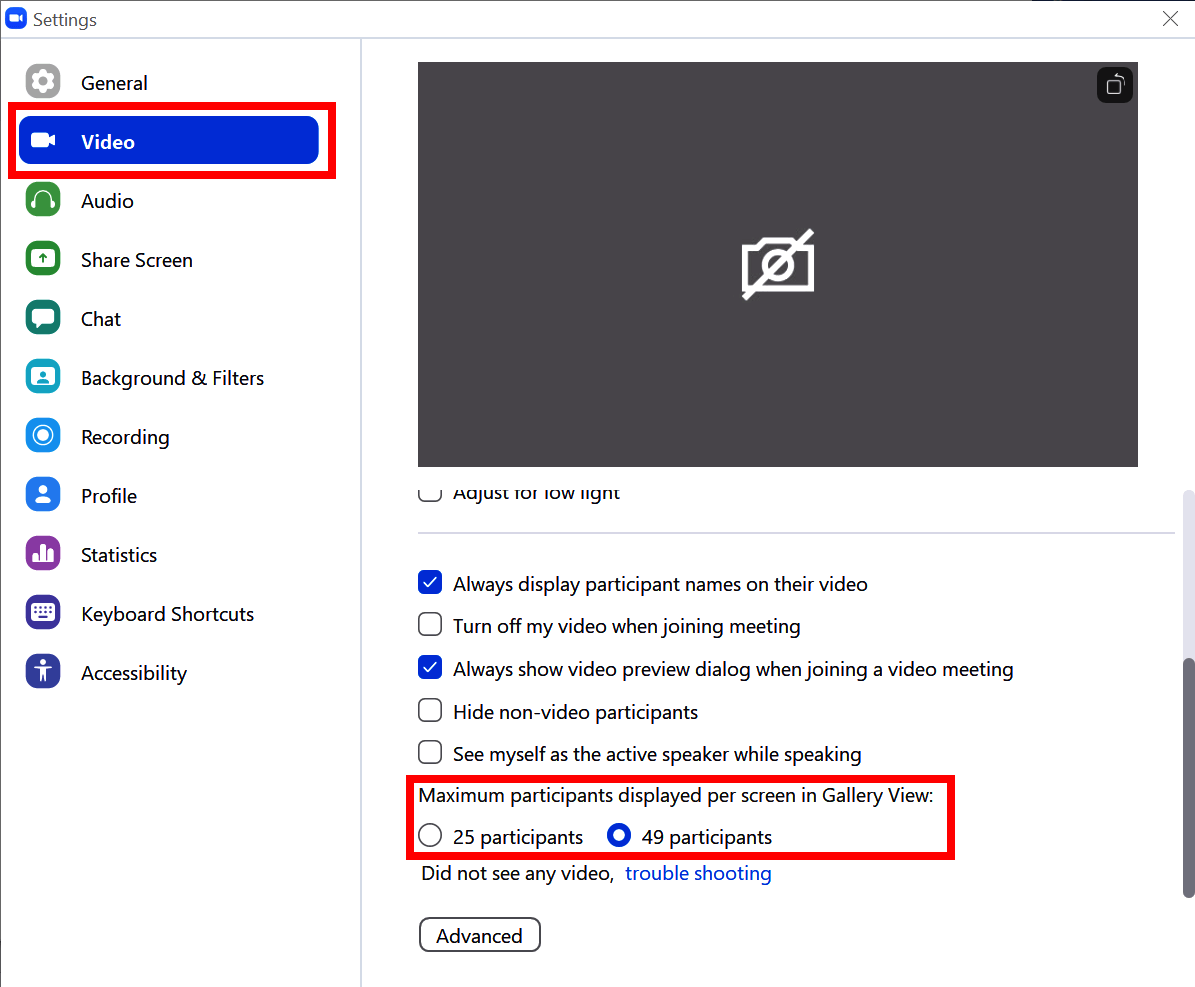
Task: Rotate video preview using corner icon
Action: click(x=1114, y=85)
